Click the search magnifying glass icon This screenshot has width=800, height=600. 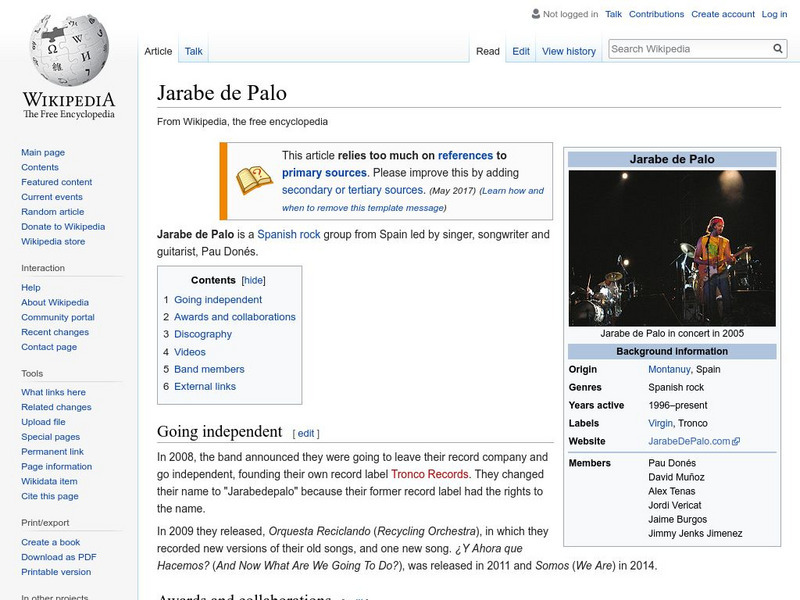[778, 49]
